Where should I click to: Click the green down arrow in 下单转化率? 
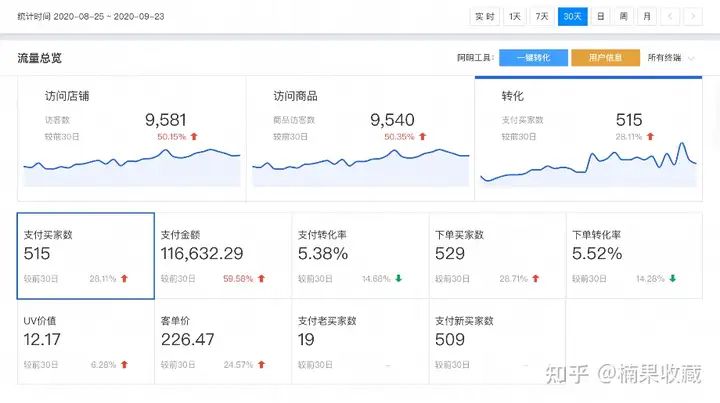pos(673,278)
